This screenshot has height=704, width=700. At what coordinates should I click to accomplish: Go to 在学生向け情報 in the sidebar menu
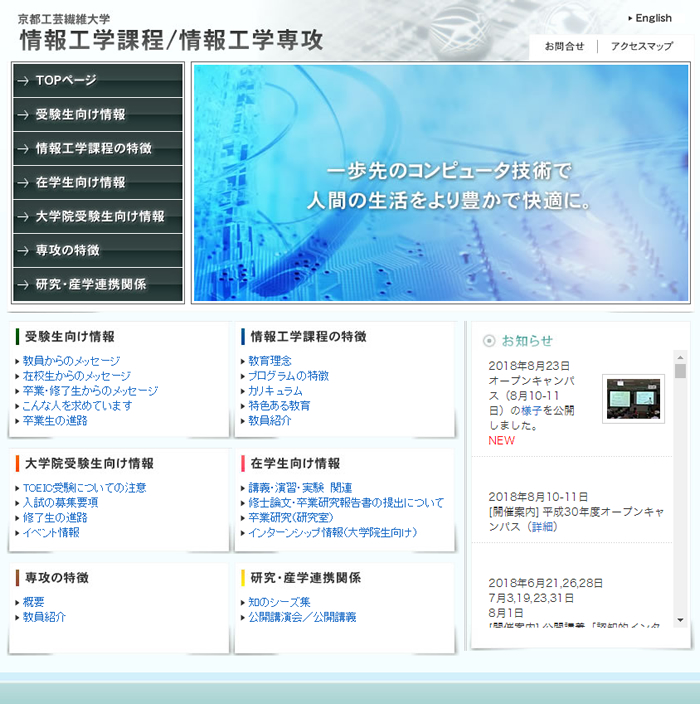[98, 183]
